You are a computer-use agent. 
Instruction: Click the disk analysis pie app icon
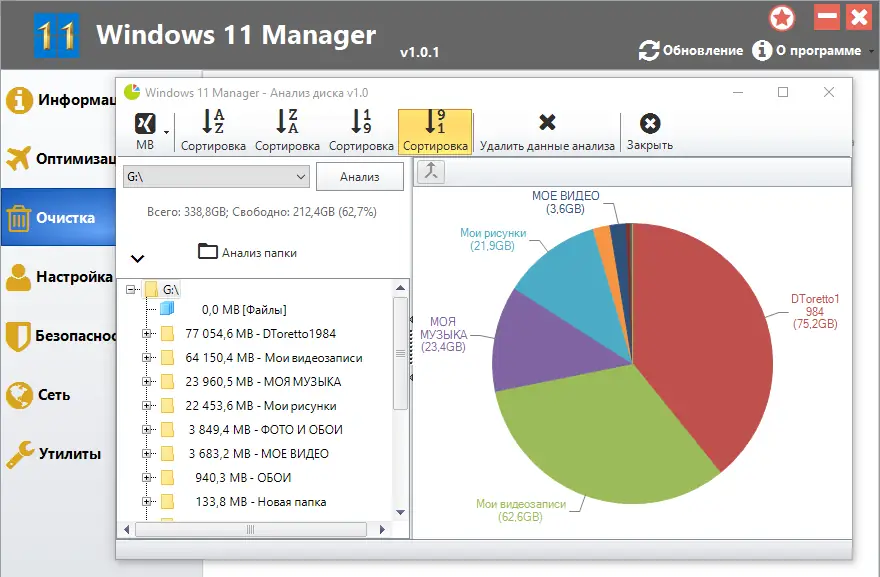(132, 92)
